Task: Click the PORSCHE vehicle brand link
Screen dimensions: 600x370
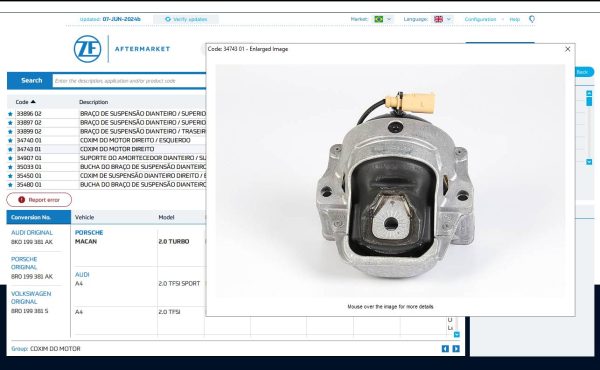Action: [x=89, y=233]
